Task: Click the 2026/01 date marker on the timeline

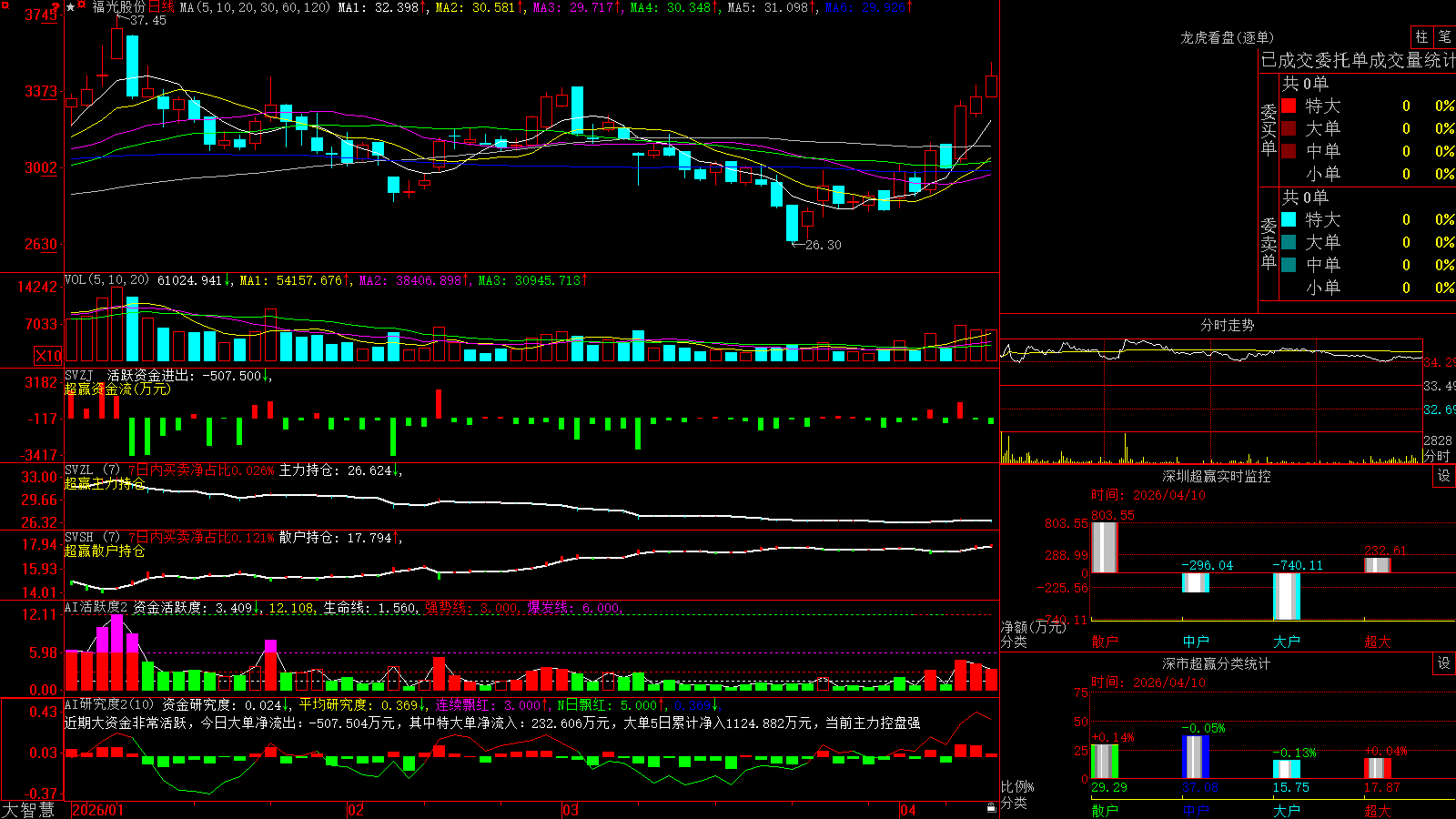Action: click(97, 810)
